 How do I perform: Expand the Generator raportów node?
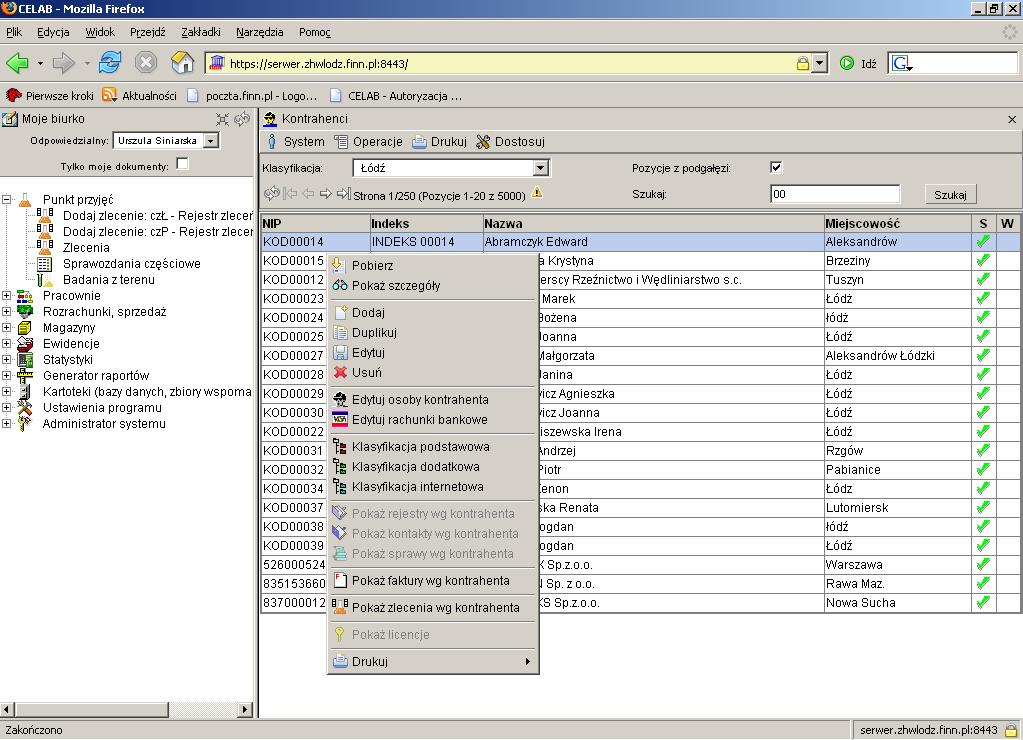pyautogui.click(x=7, y=376)
